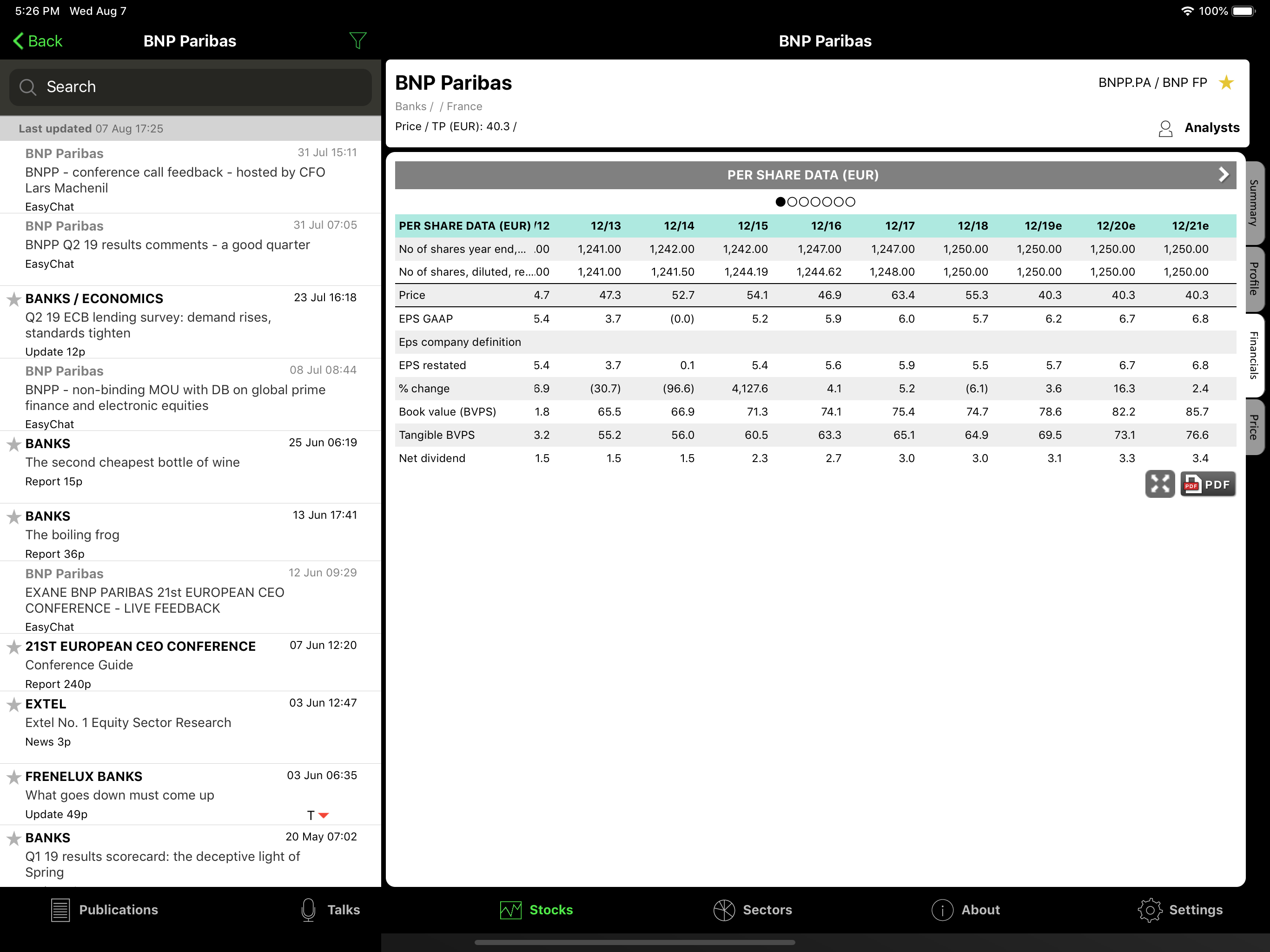Viewport: 1270px width, 952px height.
Task: Click the Search field
Action: click(191, 87)
